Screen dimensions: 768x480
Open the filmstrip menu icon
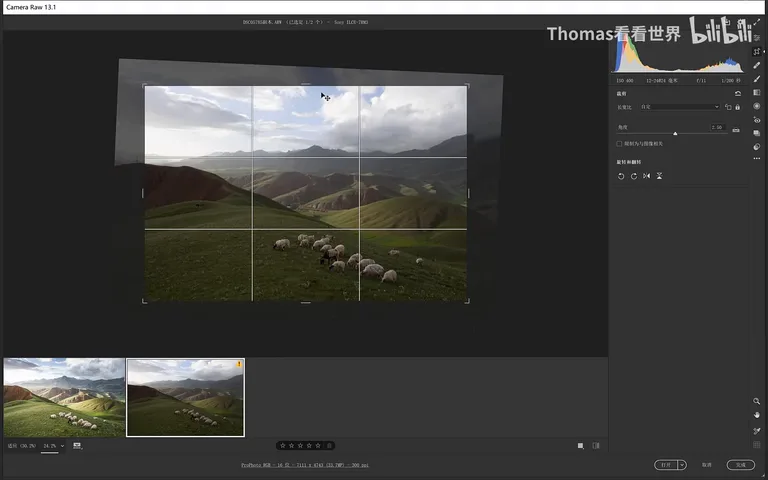tap(77, 446)
